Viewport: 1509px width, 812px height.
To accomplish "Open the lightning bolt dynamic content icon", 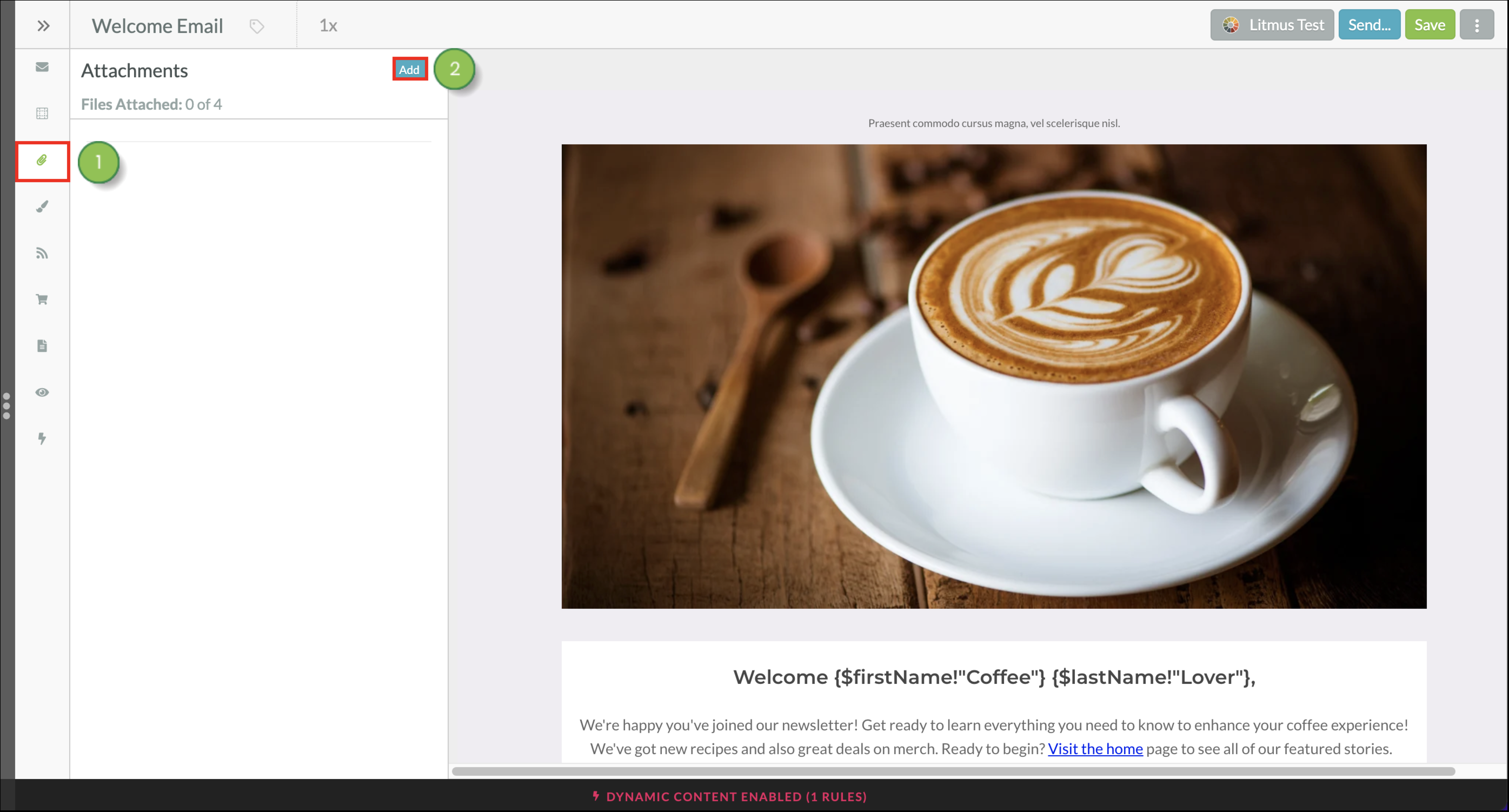I will [x=42, y=439].
